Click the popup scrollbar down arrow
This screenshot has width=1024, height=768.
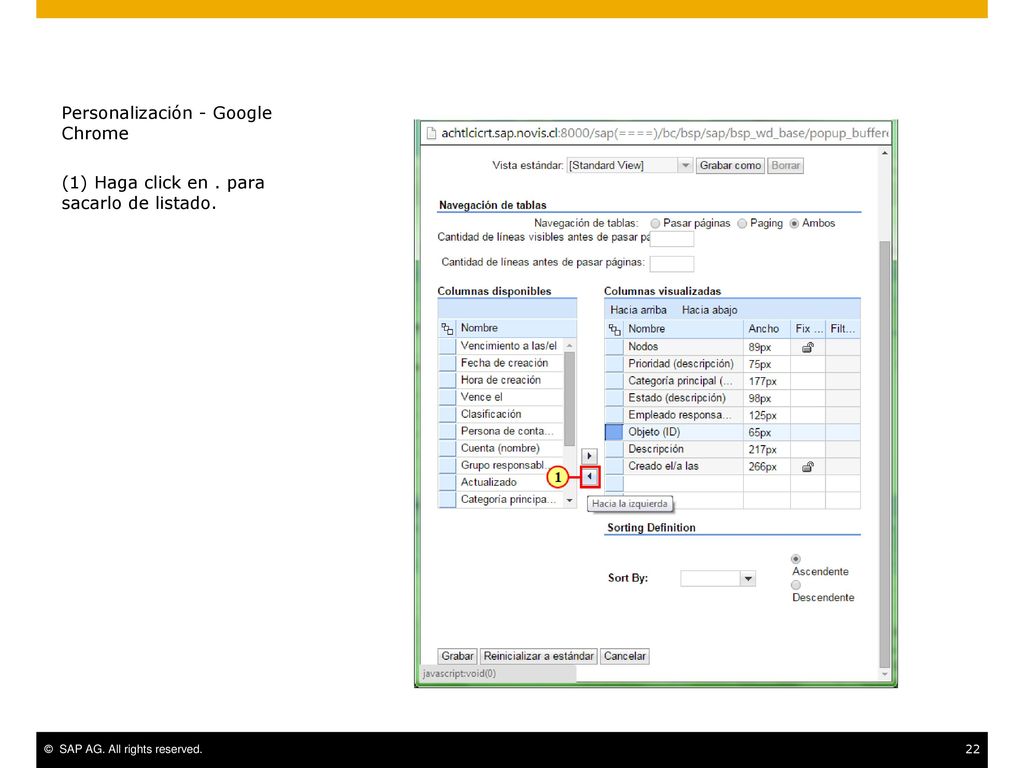click(x=885, y=674)
